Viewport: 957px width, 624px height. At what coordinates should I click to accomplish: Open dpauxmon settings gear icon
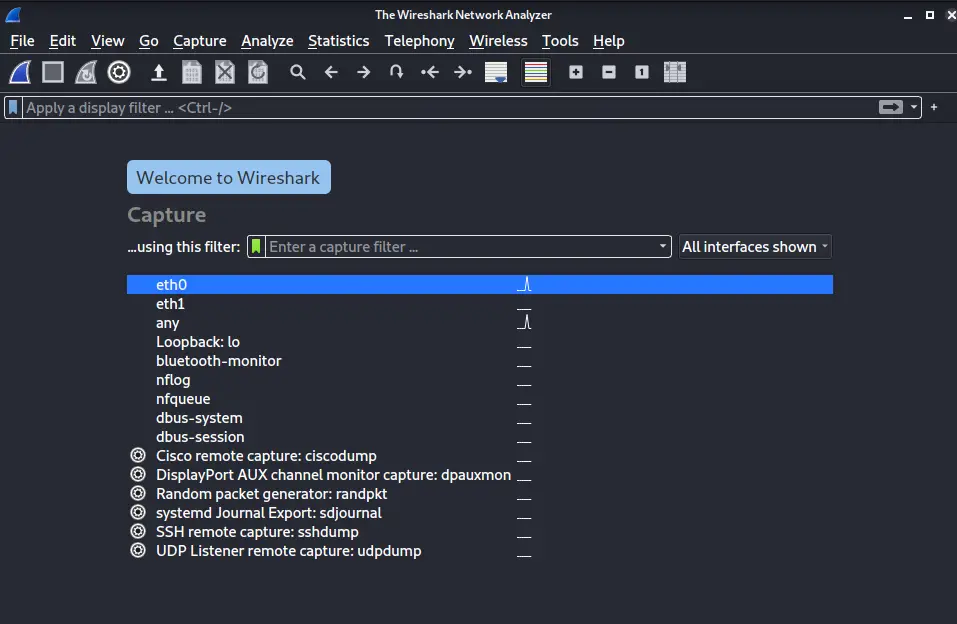pos(138,474)
